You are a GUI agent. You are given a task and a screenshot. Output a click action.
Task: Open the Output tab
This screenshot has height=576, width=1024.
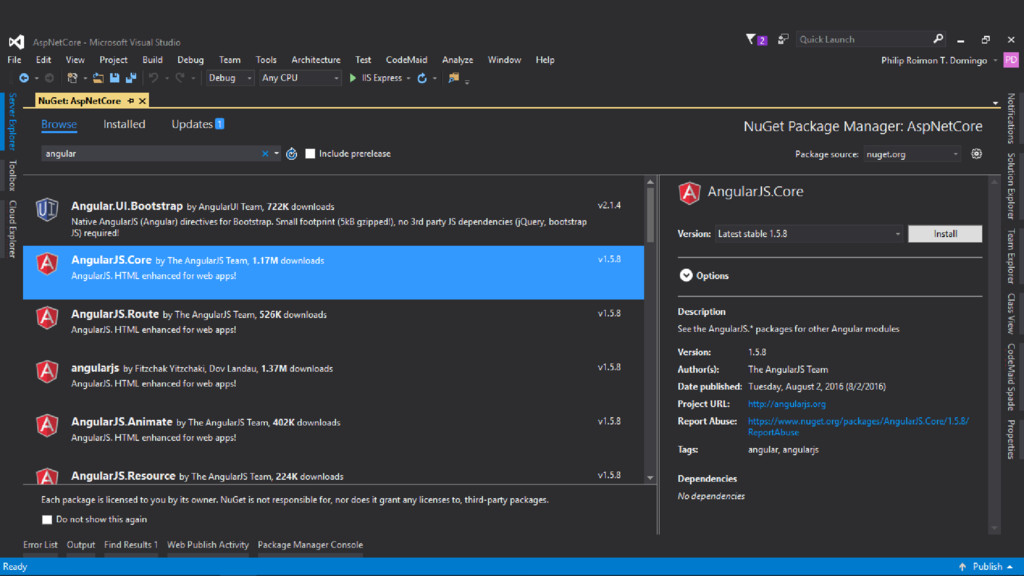pos(81,545)
